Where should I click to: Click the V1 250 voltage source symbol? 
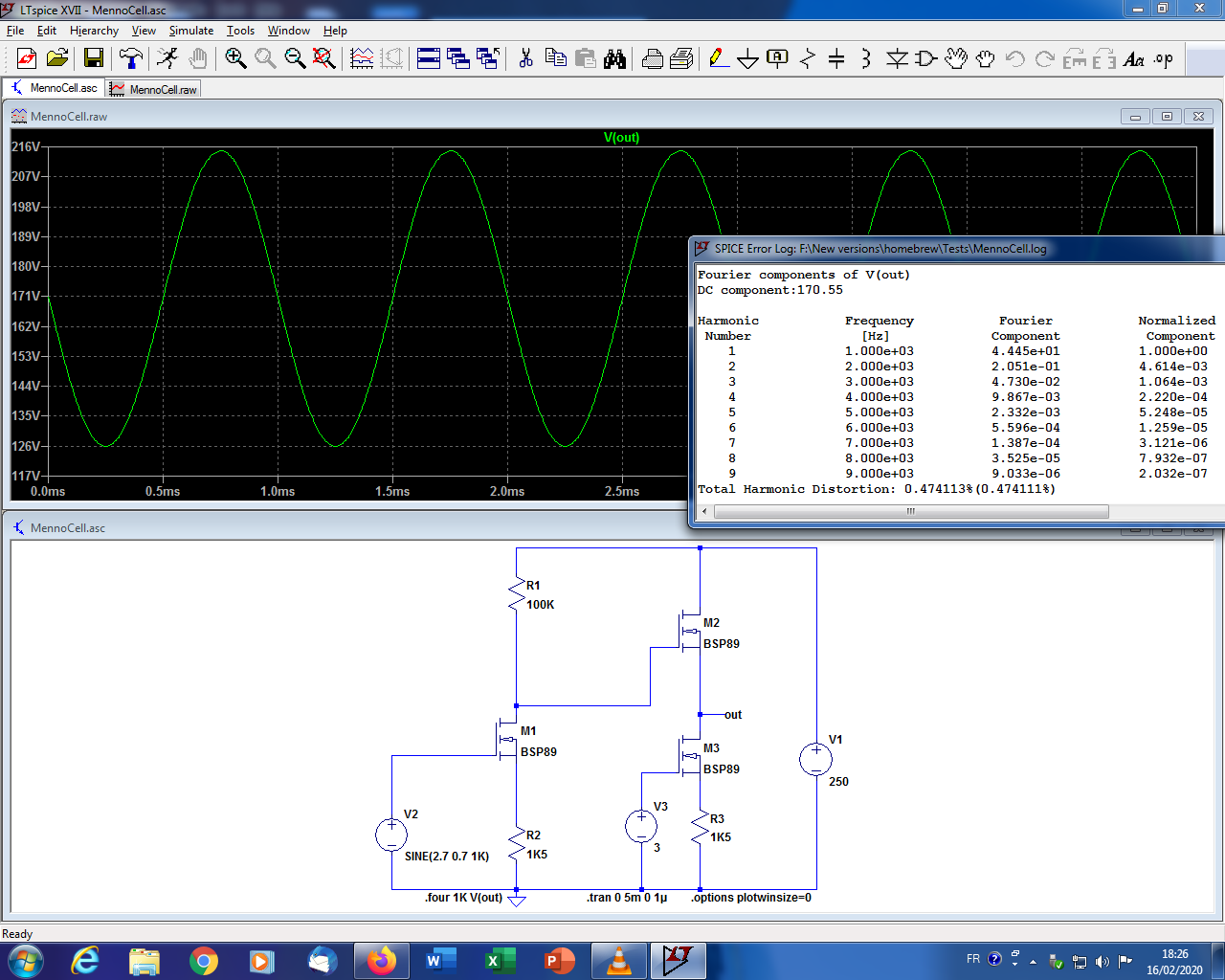click(x=816, y=760)
